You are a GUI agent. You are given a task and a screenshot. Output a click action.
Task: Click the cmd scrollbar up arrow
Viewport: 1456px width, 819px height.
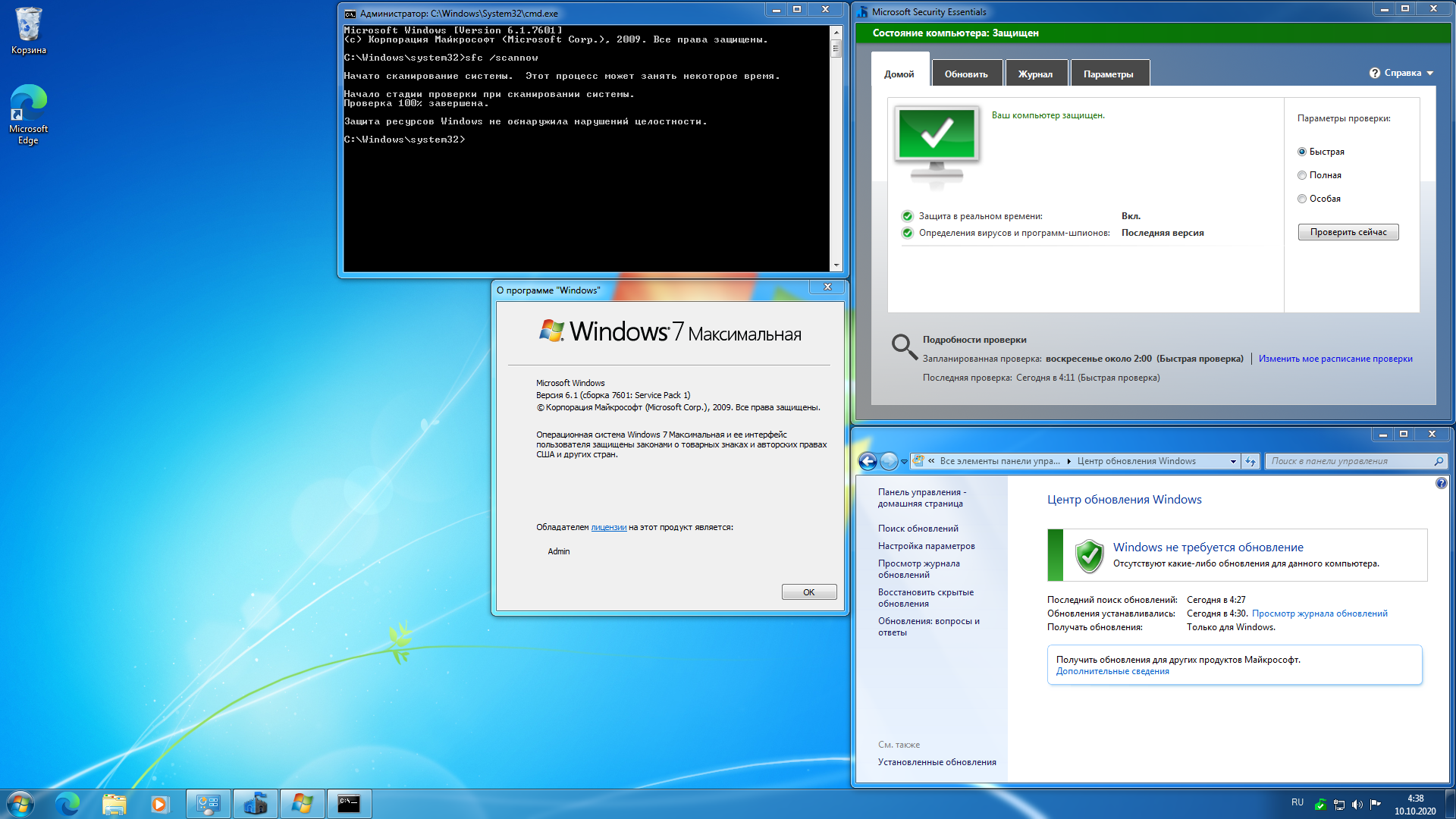[836, 32]
